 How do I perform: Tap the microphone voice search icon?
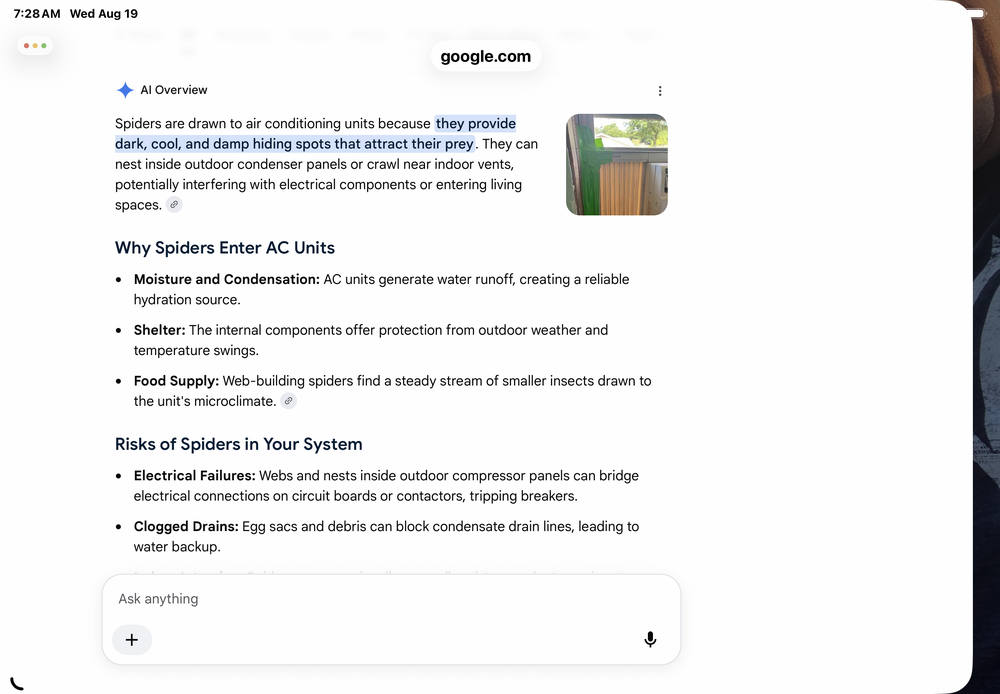pos(650,639)
